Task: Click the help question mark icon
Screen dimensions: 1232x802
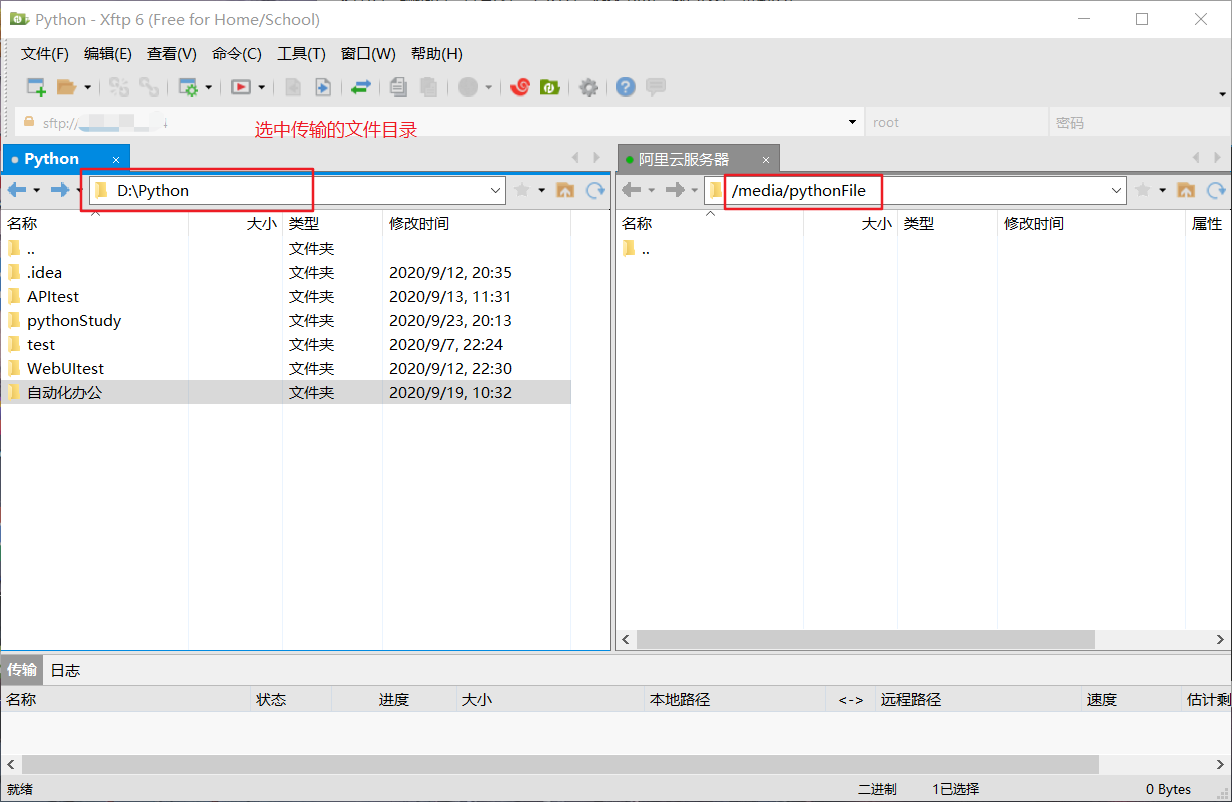Action: (625, 87)
